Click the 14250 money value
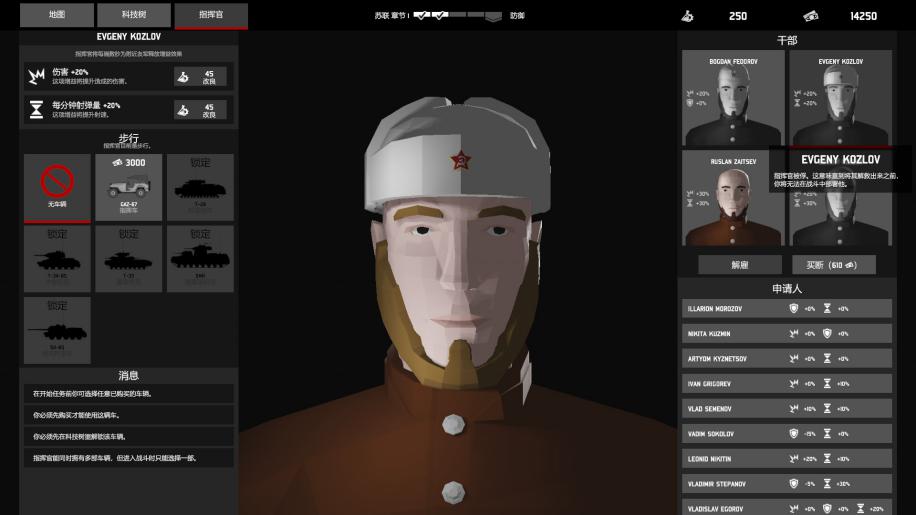This screenshot has height=515, width=916. (x=863, y=16)
